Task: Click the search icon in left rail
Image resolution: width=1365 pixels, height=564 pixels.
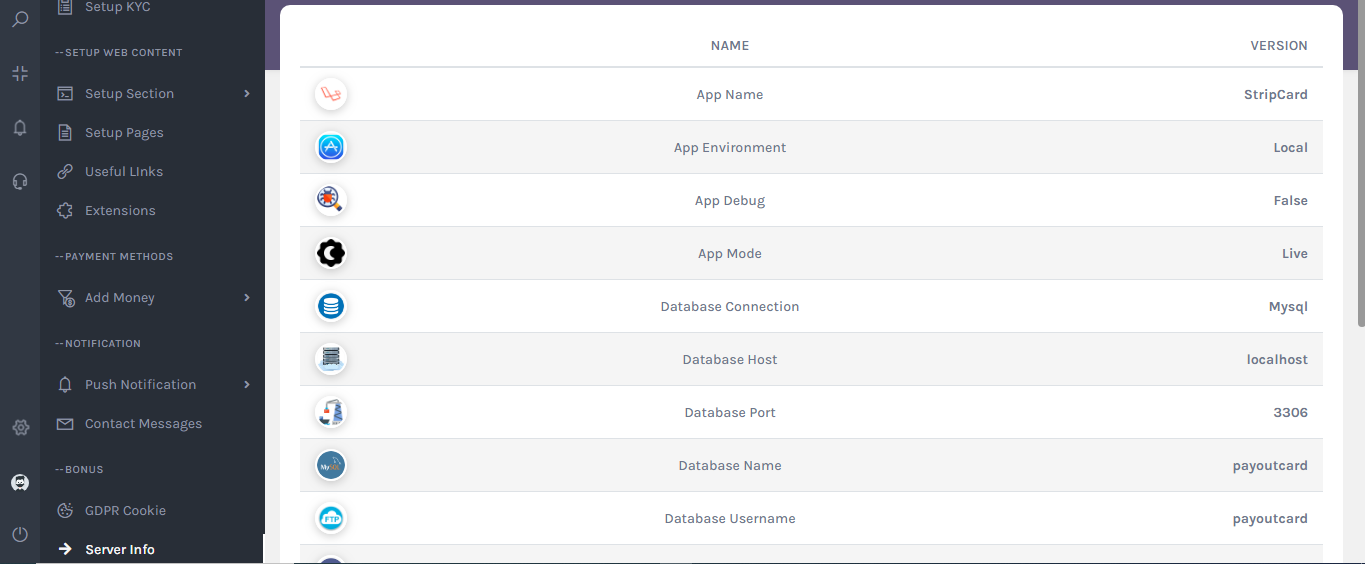Action: tap(20, 19)
